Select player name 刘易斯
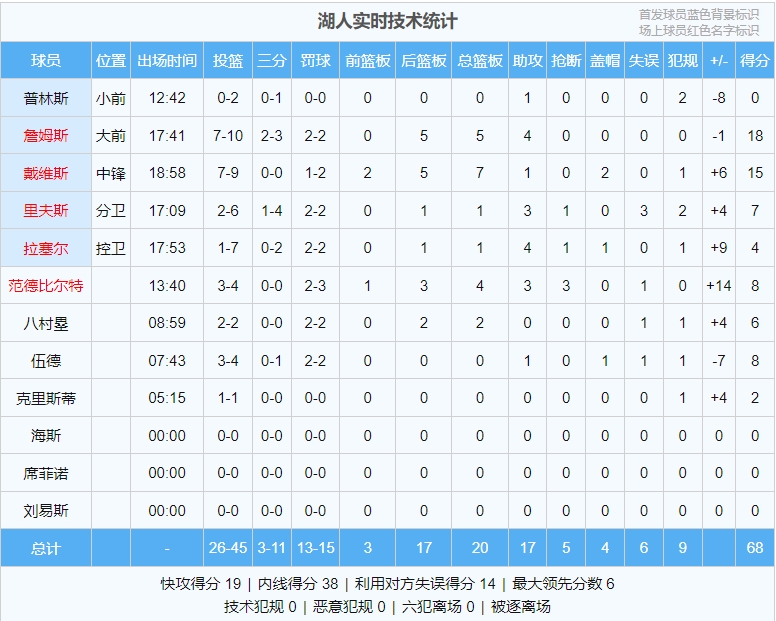 (46, 511)
